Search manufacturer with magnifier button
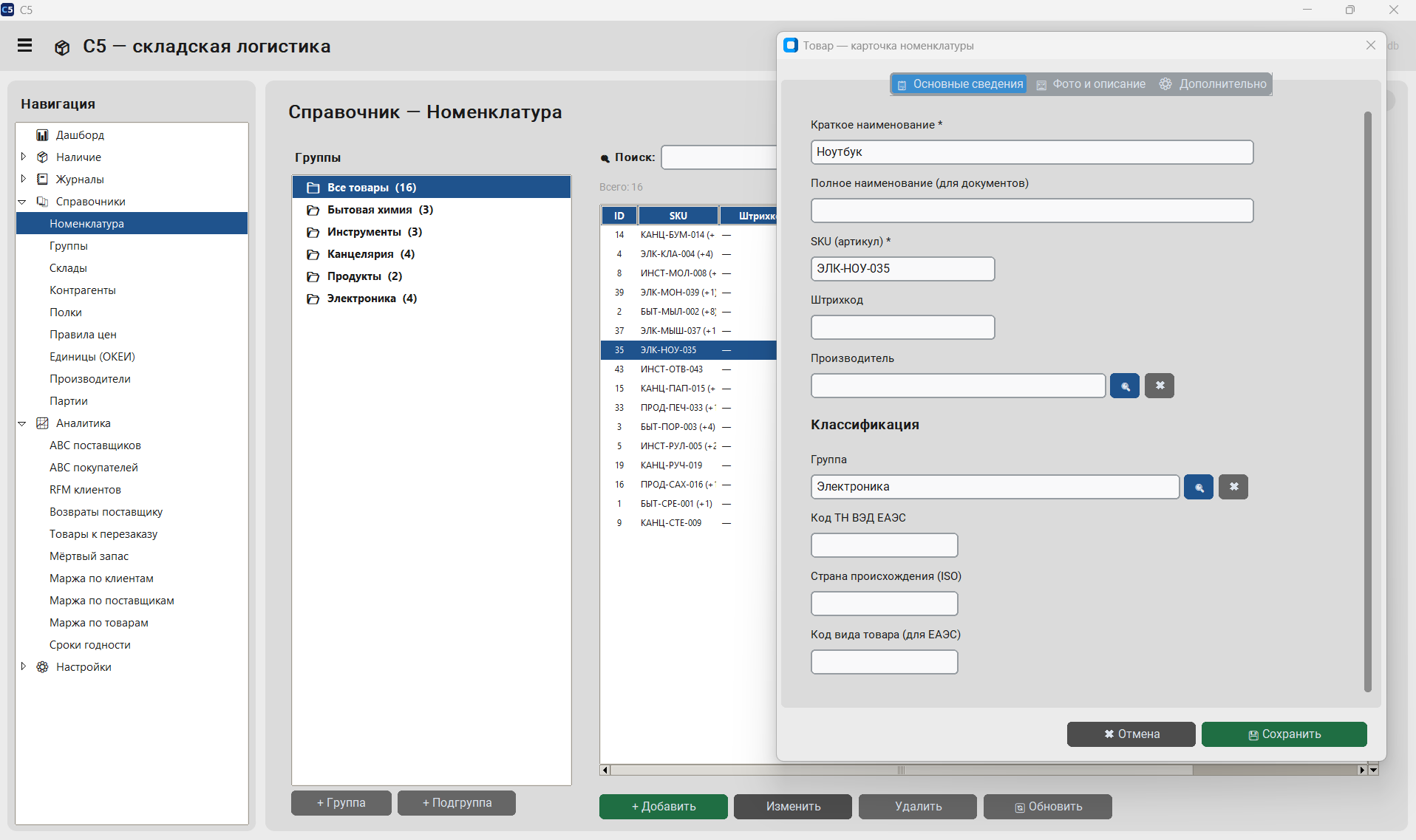Image resolution: width=1416 pixels, height=840 pixels. tap(1124, 386)
